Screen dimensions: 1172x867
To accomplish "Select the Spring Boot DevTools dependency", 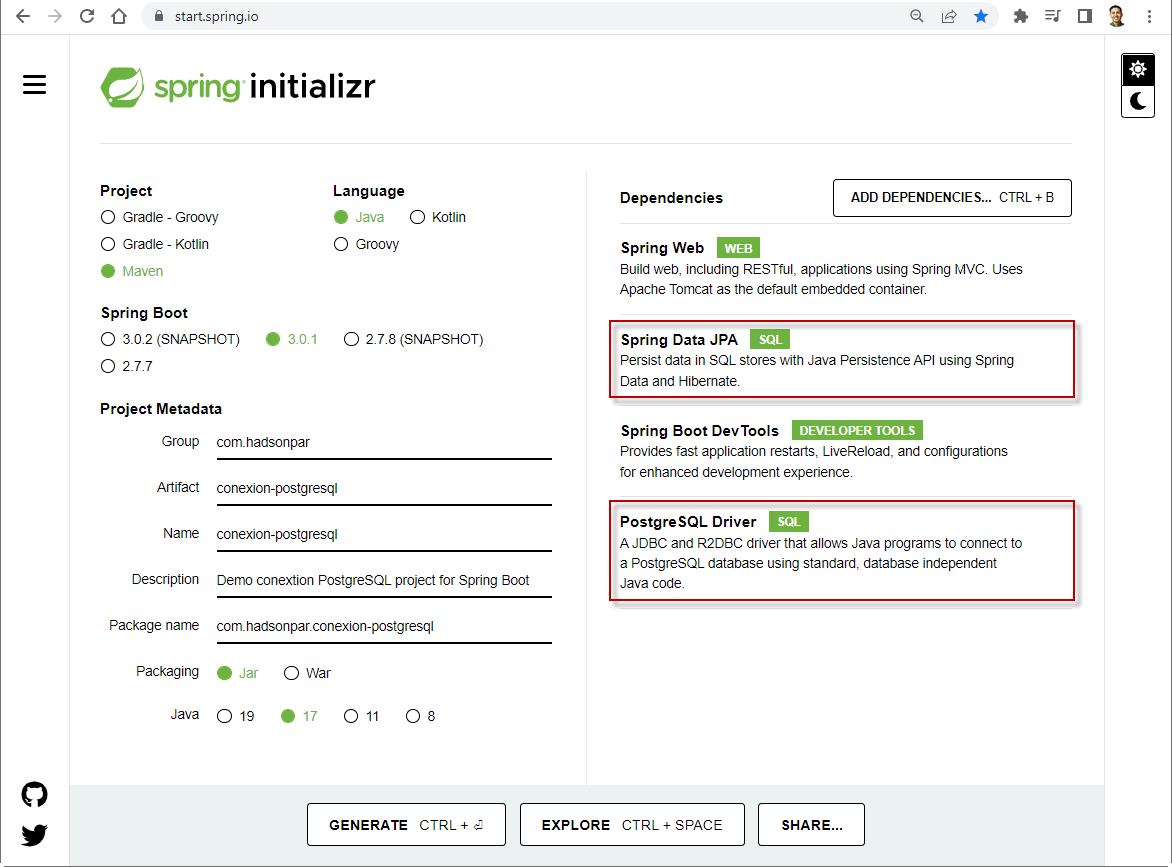I will (845, 451).
